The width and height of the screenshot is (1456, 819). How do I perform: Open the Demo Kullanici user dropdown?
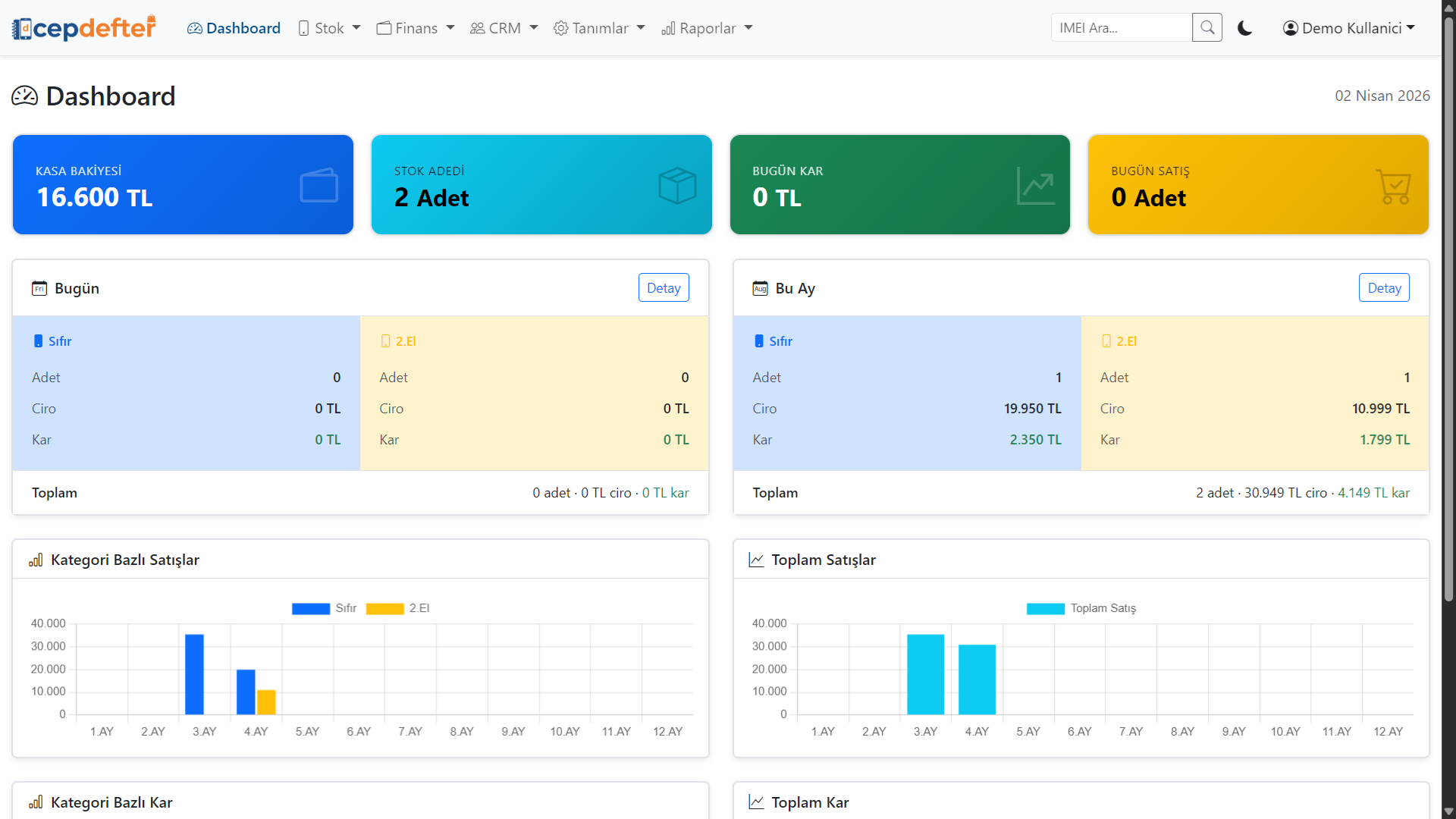[x=1349, y=28]
